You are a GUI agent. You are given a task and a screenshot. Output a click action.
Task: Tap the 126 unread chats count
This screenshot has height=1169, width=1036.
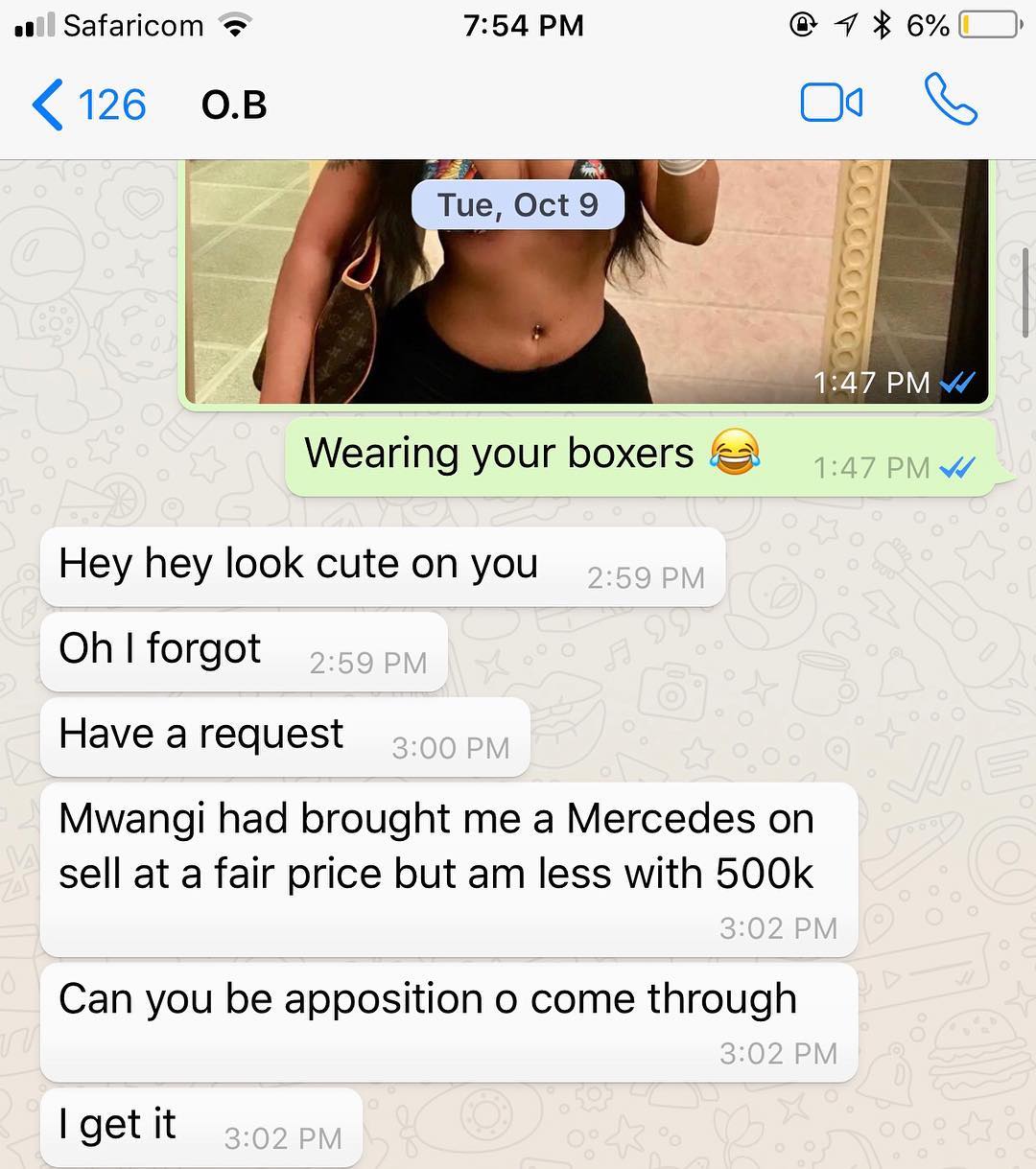coord(112,105)
